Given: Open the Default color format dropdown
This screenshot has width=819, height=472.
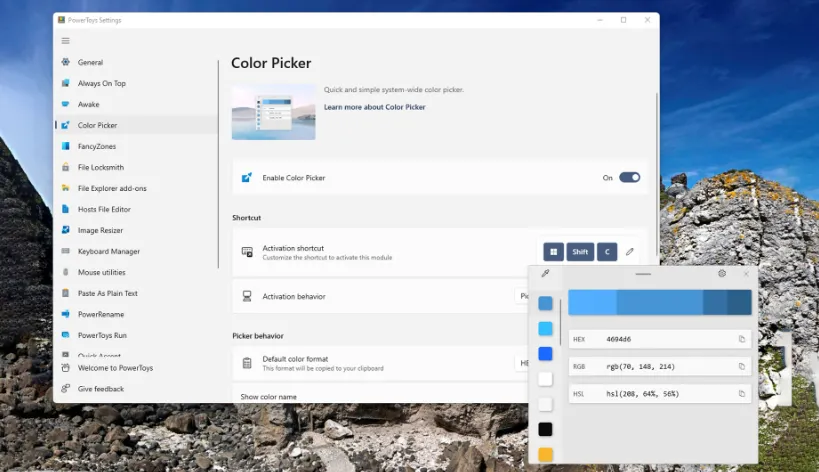Looking at the screenshot, I should [x=522, y=363].
